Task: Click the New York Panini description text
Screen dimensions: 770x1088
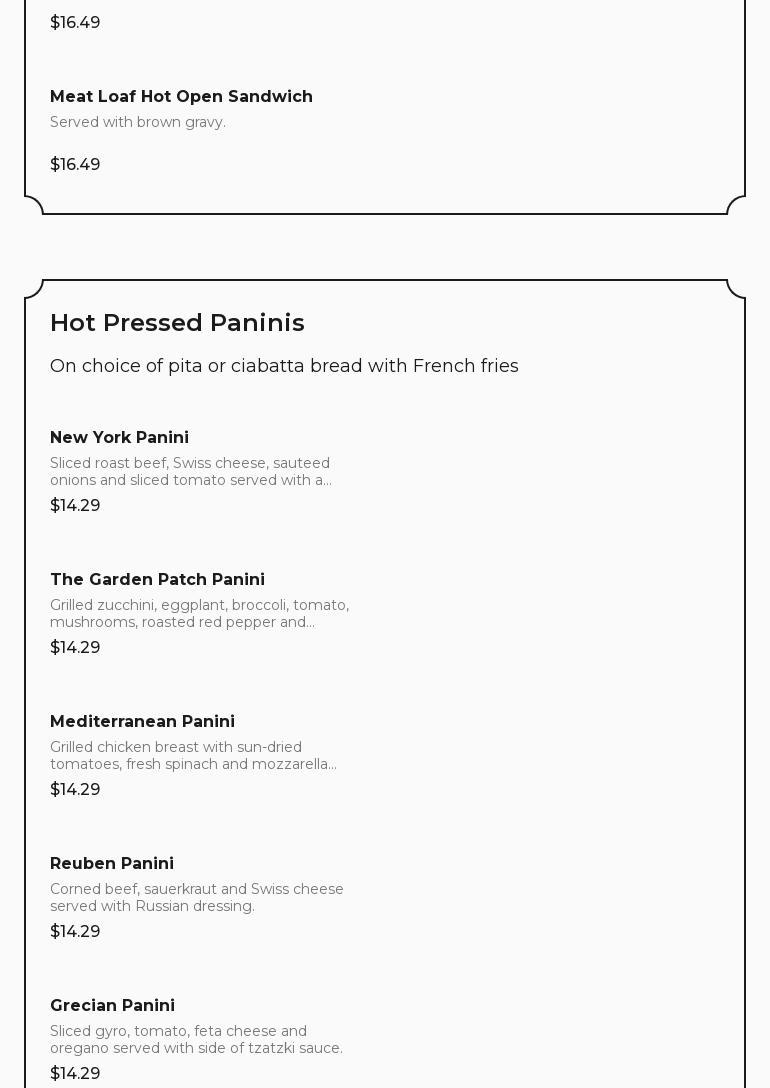Action: [191, 471]
